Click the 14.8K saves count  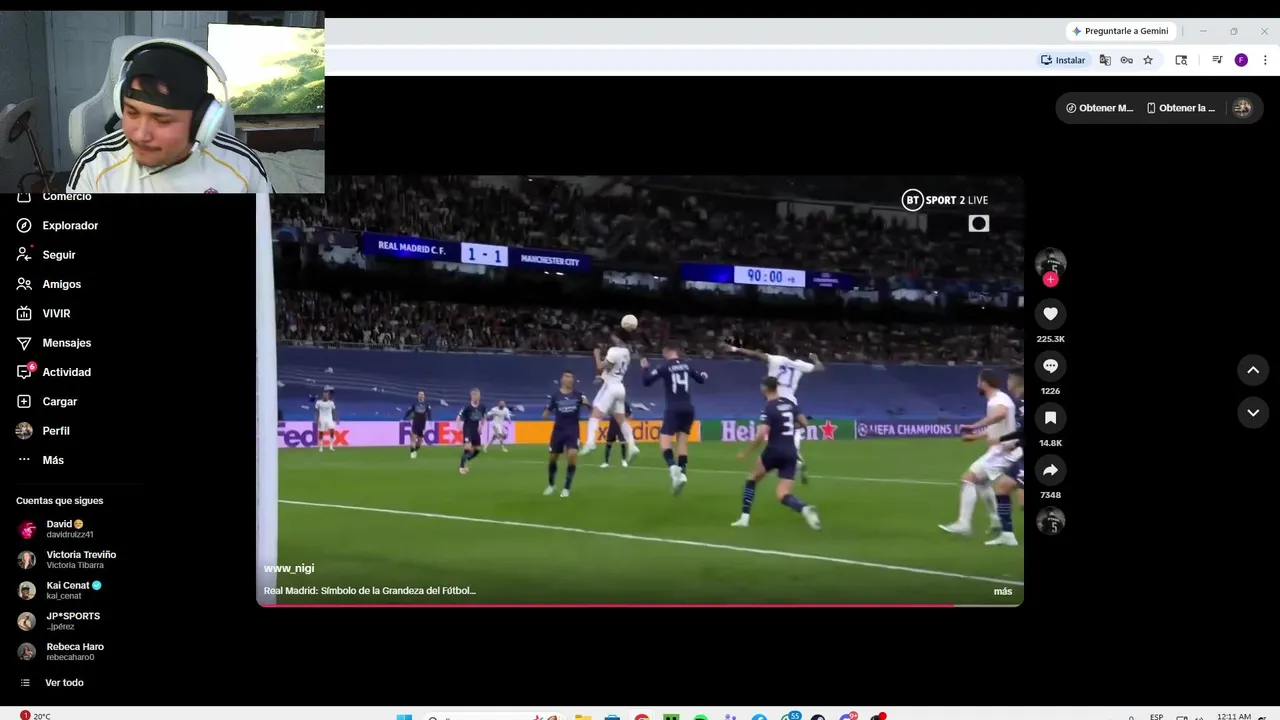point(1050,443)
